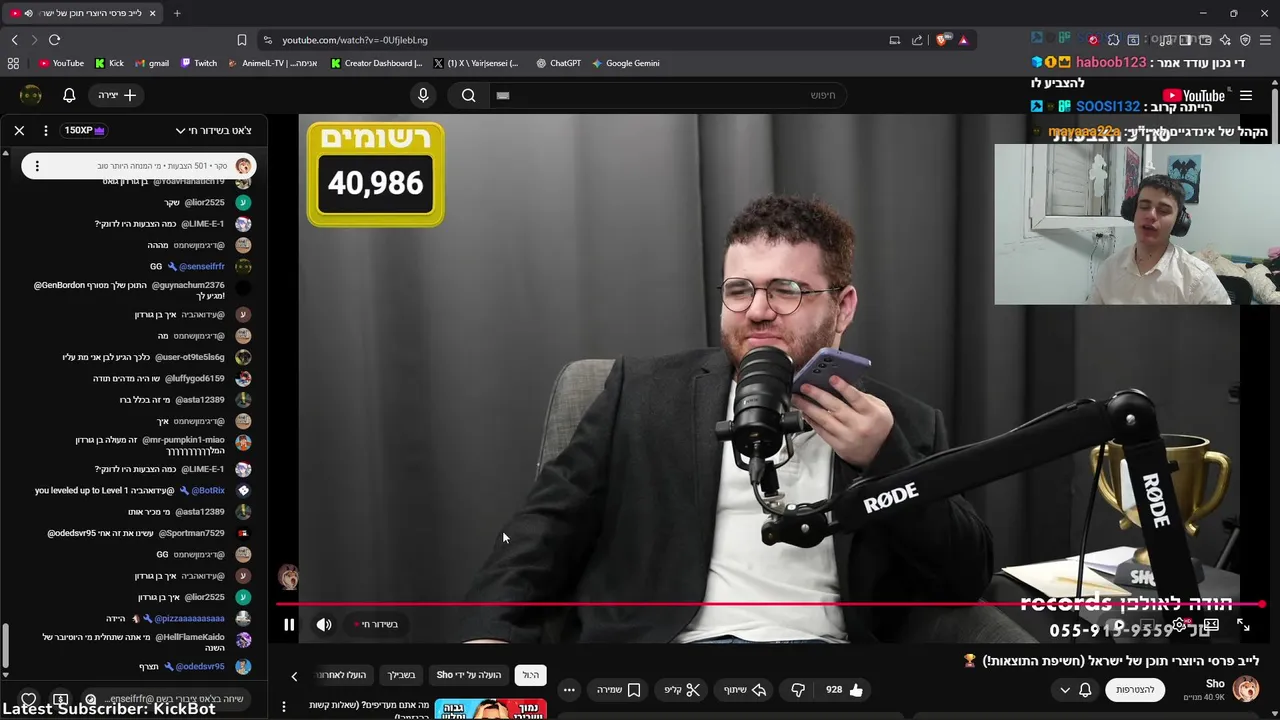
Task: Toggle fullscreen mode on the video player
Action: (x=1243, y=625)
